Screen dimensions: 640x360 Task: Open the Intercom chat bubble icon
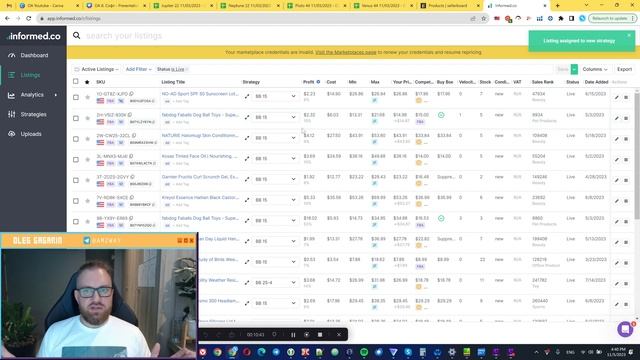tap(625, 329)
